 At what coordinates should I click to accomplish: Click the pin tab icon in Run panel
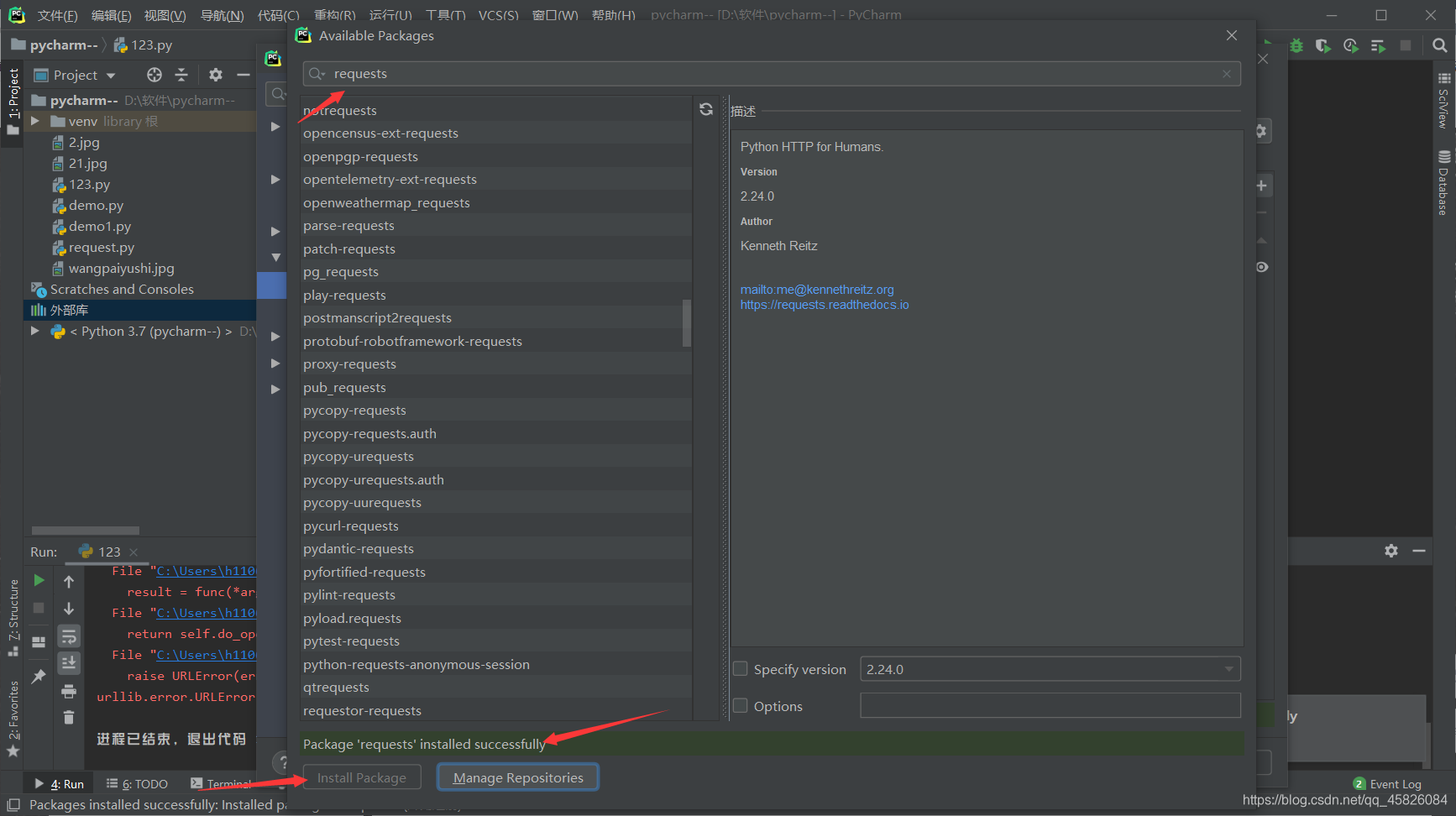pos(39,676)
